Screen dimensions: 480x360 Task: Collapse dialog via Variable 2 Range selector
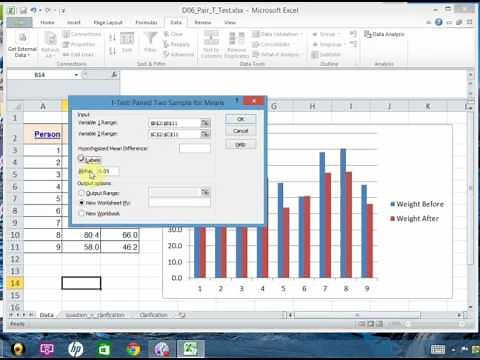pos(205,134)
